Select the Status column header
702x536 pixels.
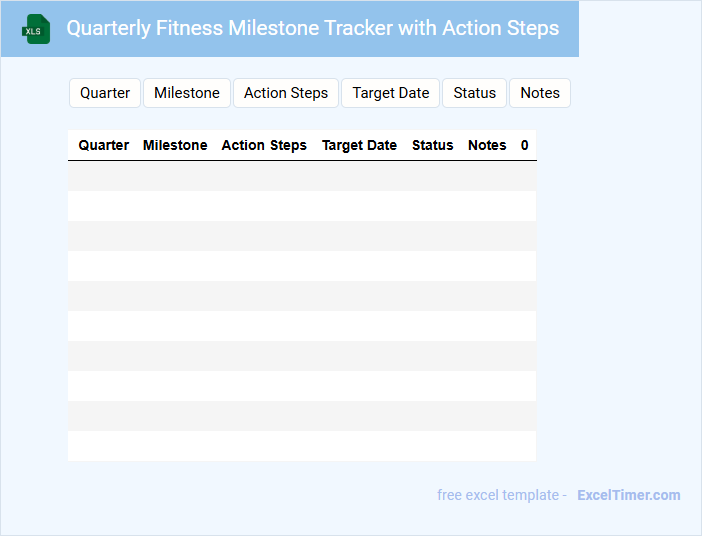[x=433, y=145]
